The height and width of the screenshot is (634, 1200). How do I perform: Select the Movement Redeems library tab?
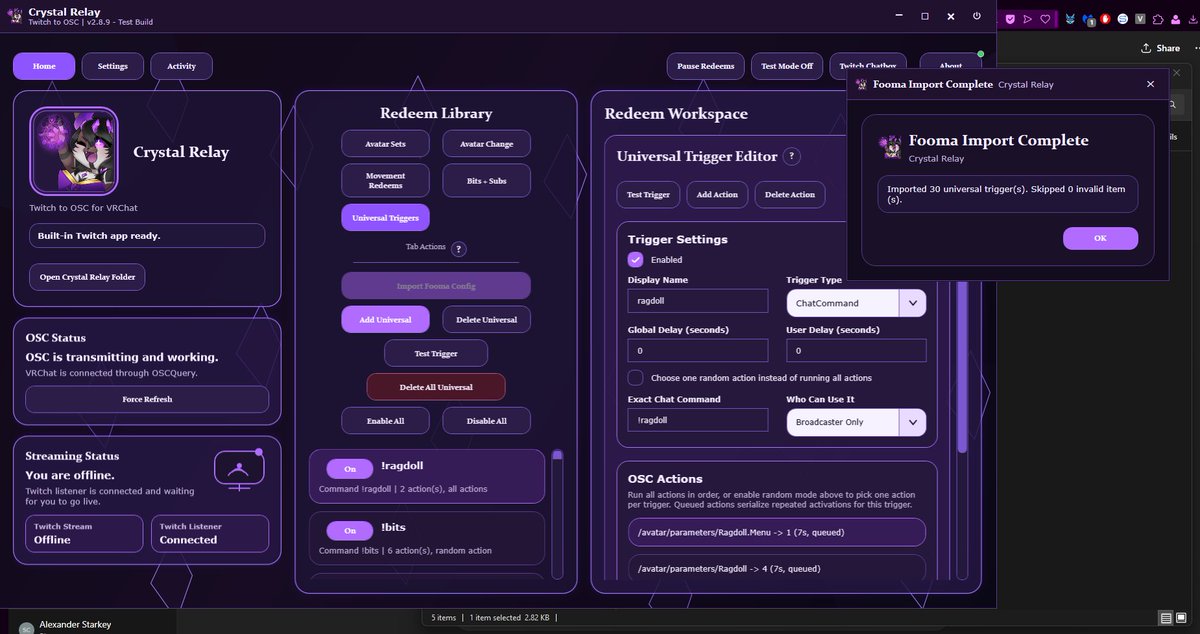[x=386, y=180]
